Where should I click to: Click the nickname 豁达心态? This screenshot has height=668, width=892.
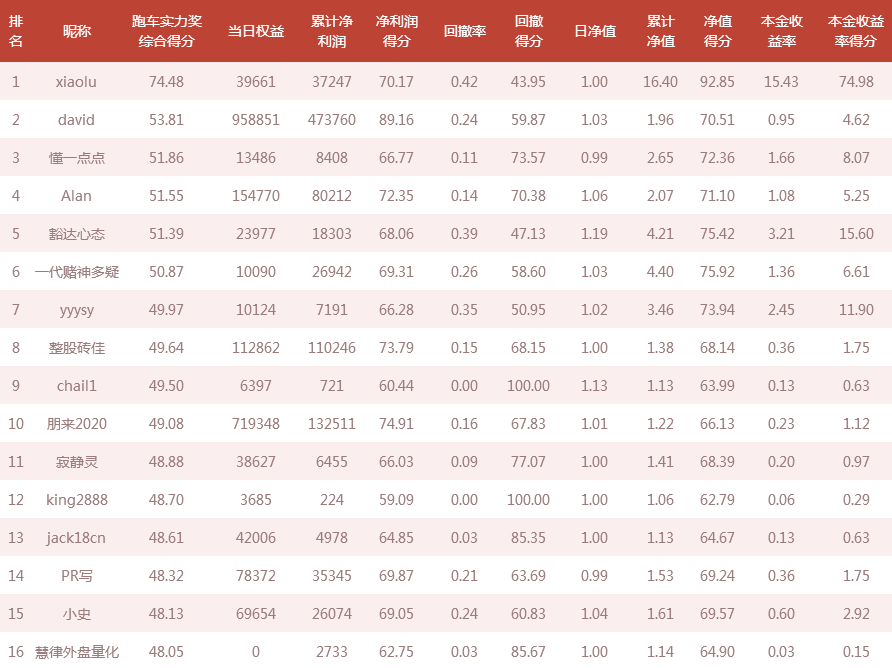76,234
